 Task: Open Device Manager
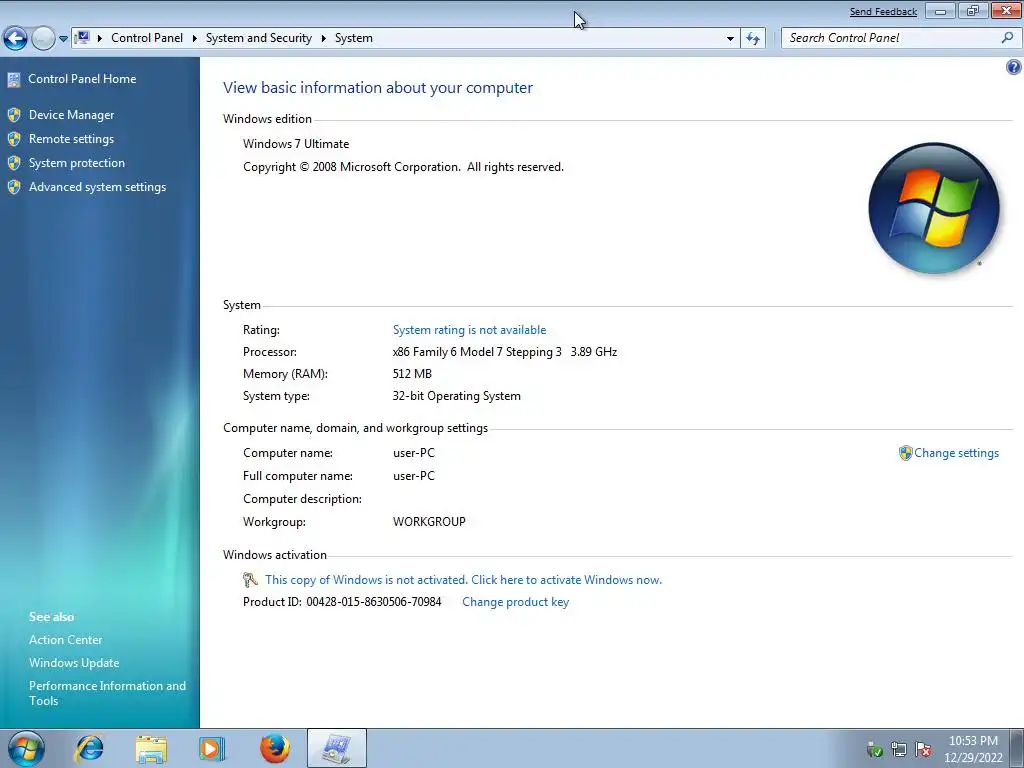tap(71, 115)
